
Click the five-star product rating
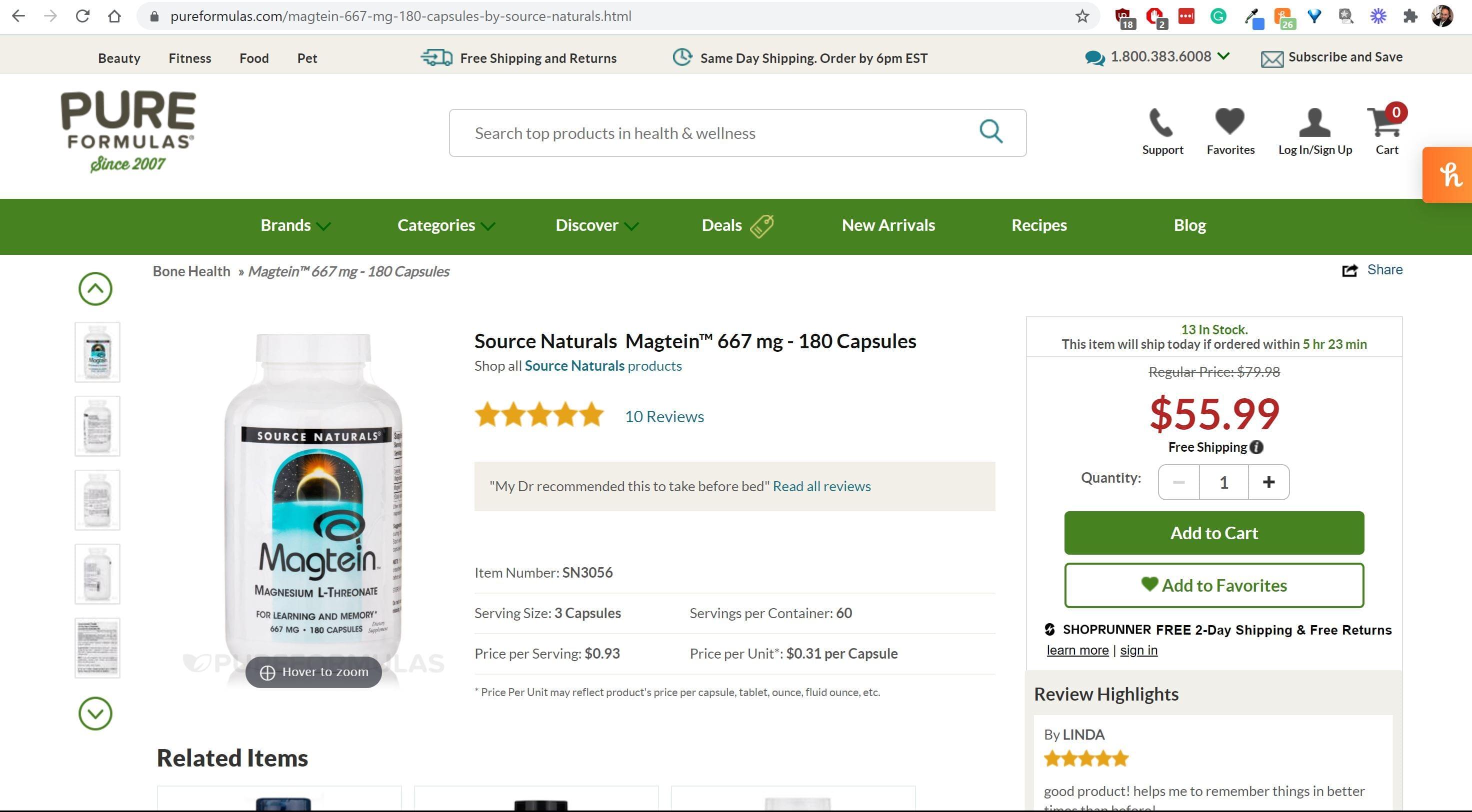(x=539, y=415)
